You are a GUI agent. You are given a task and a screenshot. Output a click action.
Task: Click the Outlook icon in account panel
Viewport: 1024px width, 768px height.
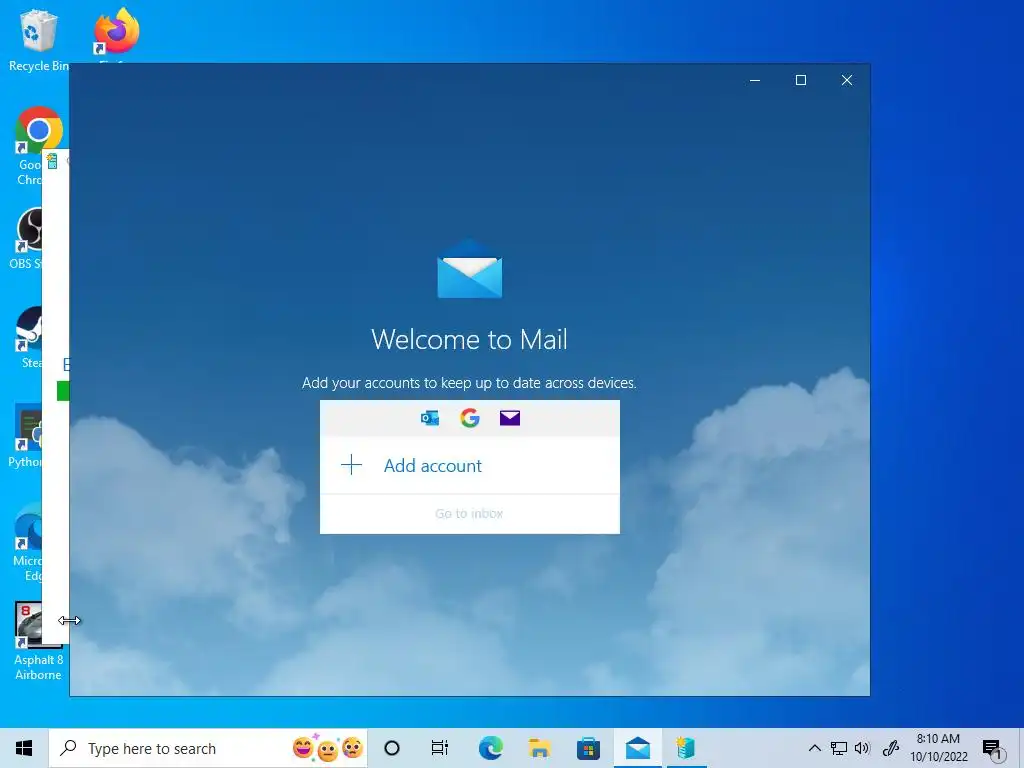[x=430, y=418]
